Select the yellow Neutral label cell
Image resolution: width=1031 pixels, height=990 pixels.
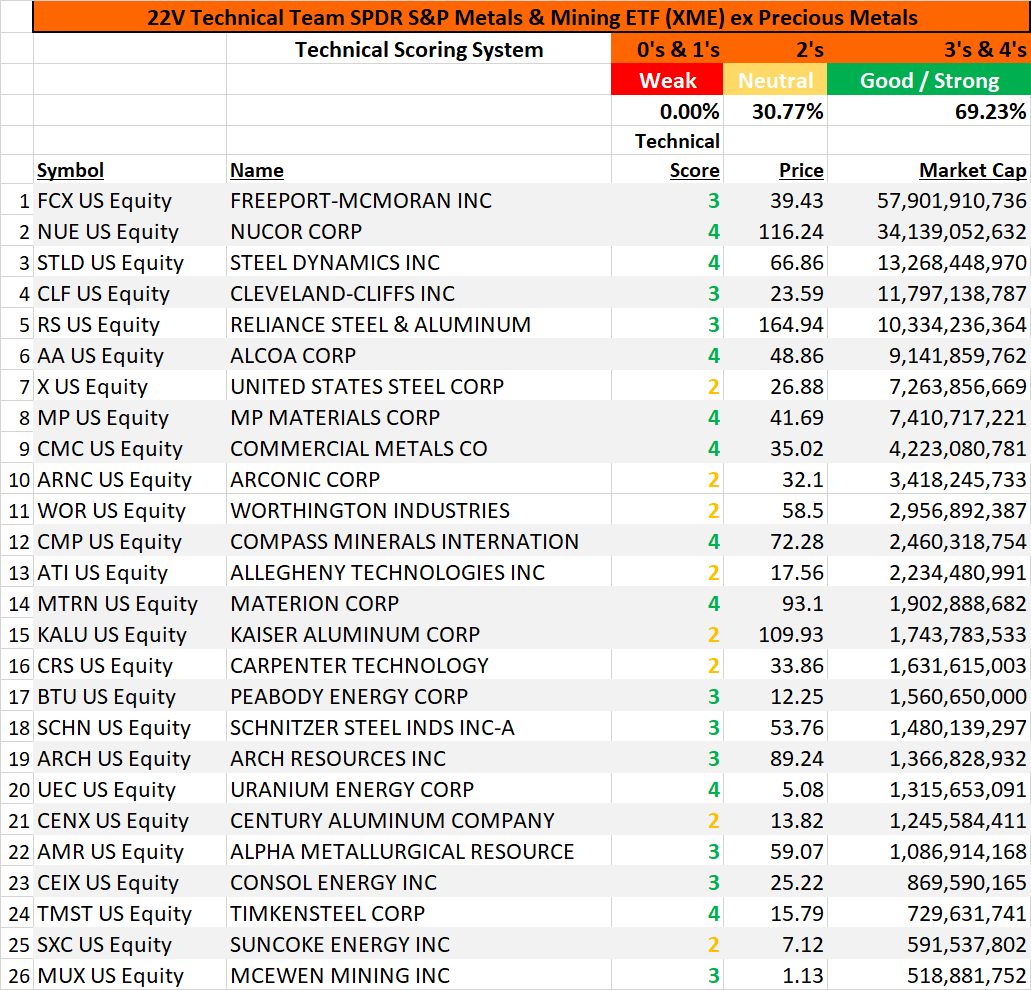pyautogui.click(x=775, y=80)
